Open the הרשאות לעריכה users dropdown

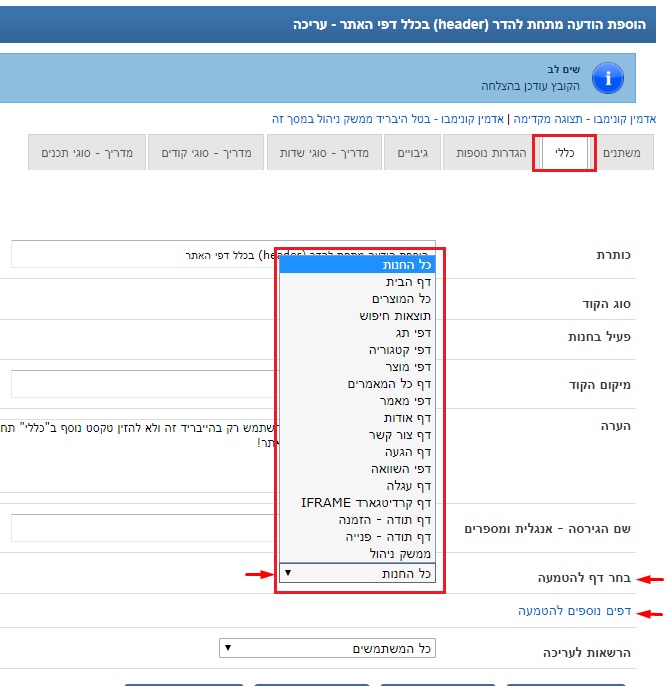(327, 648)
